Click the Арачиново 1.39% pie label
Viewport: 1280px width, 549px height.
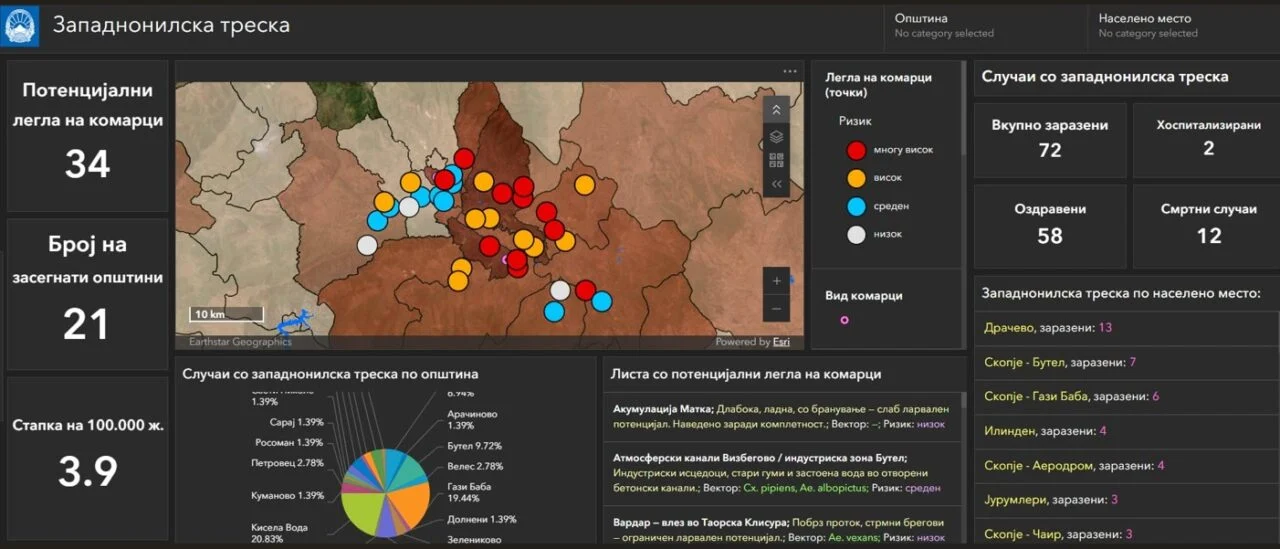pos(472,419)
